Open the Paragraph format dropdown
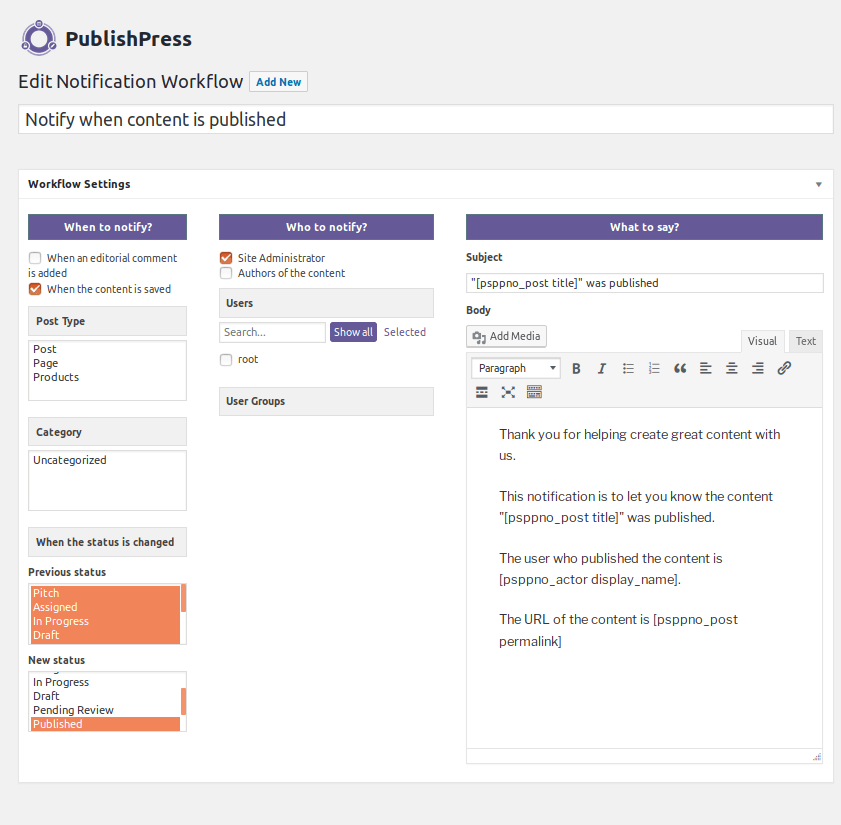 (x=515, y=368)
